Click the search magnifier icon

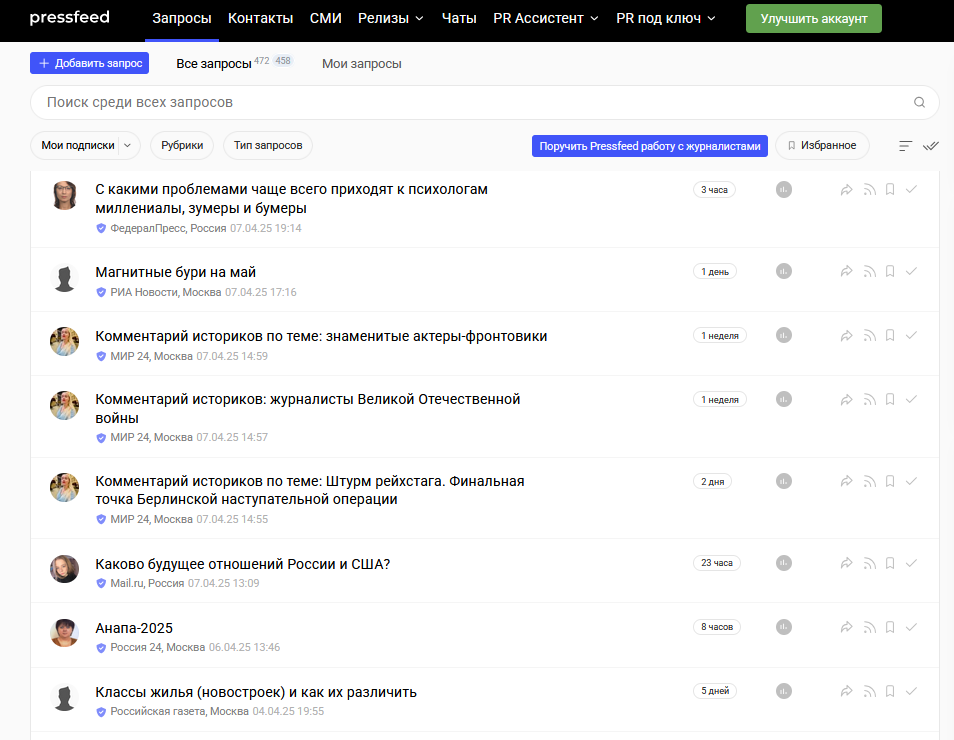click(919, 102)
